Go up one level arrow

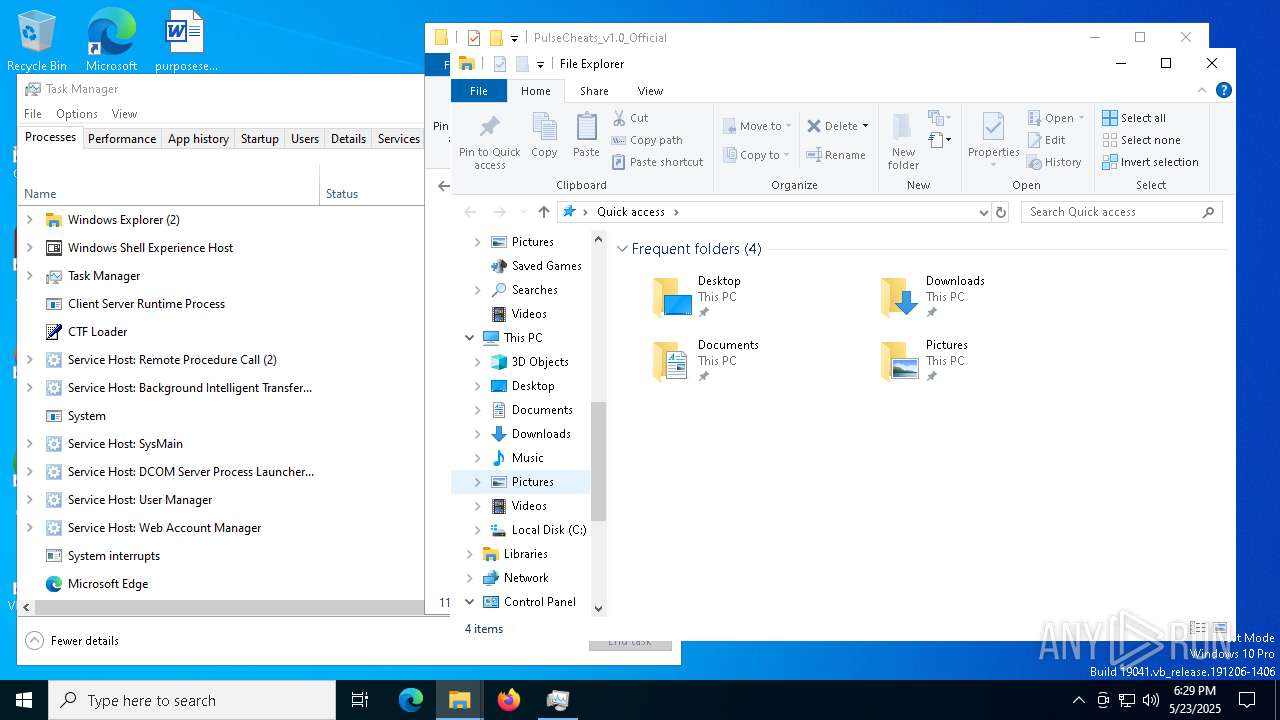pos(544,212)
